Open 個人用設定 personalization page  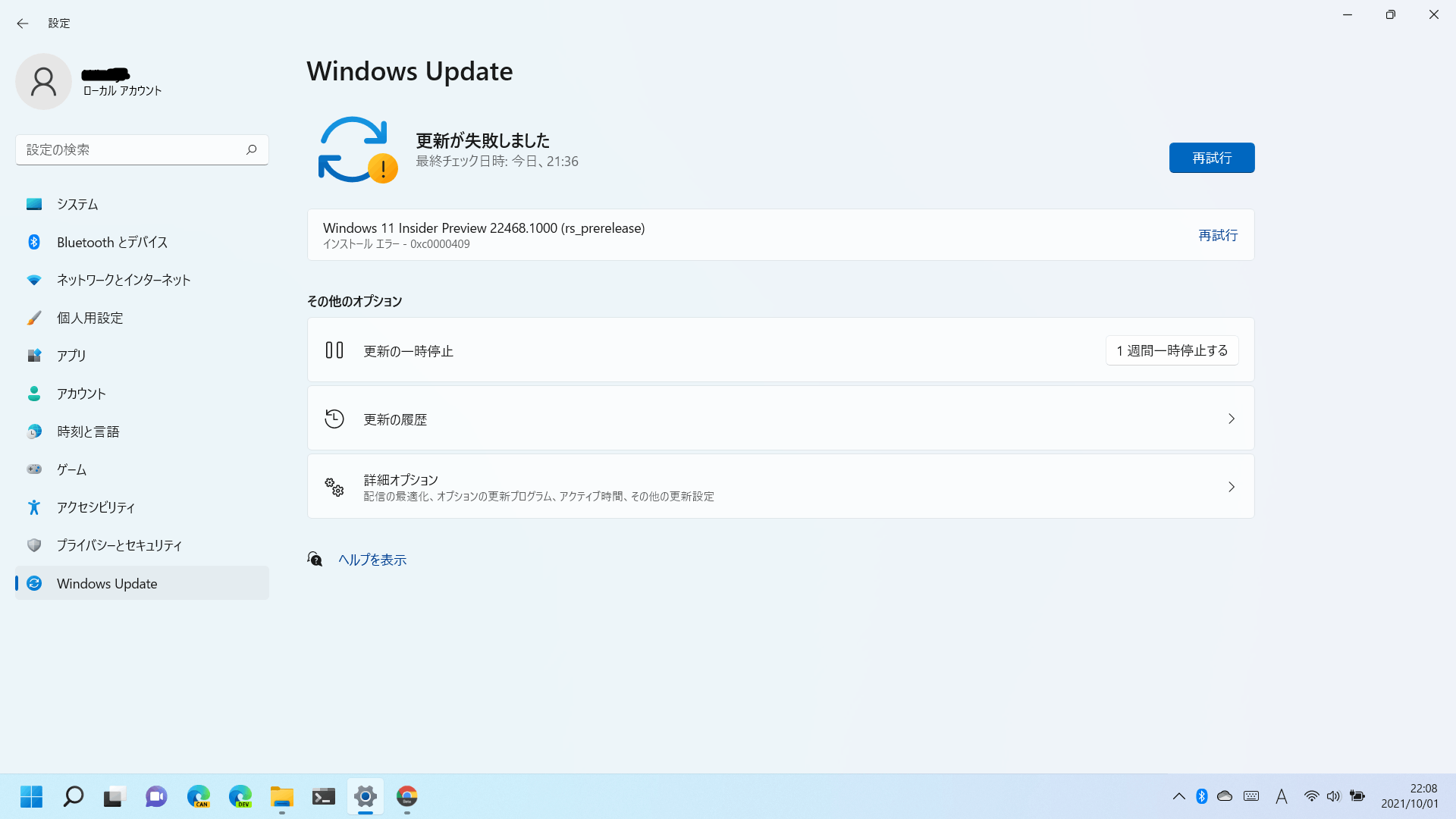pyautogui.click(x=89, y=318)
